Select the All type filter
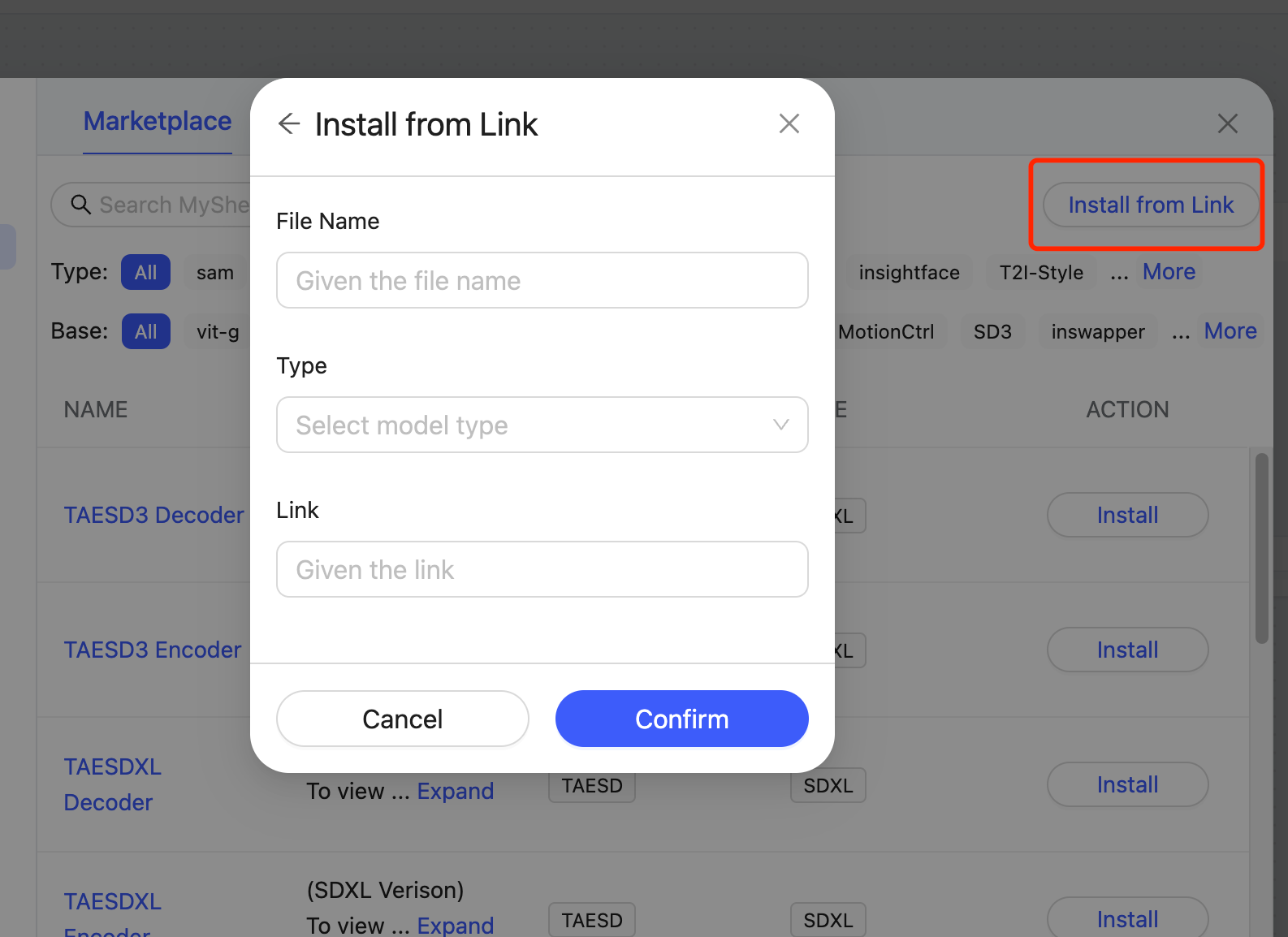The image size is (1288, 937). (x=145, y=272)
